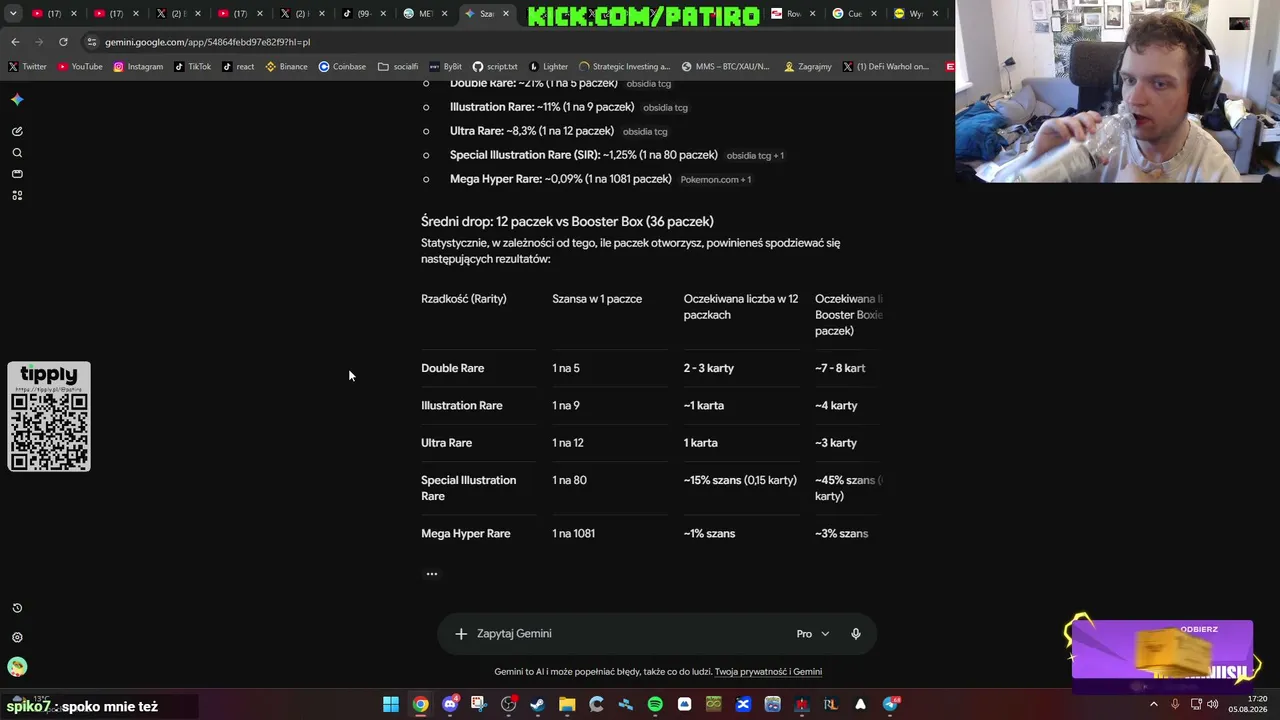The height and width of the screenshot is (720, 1280).
Task: Open obsidia tcg source next to Illustration Rare
Action: 665,108
